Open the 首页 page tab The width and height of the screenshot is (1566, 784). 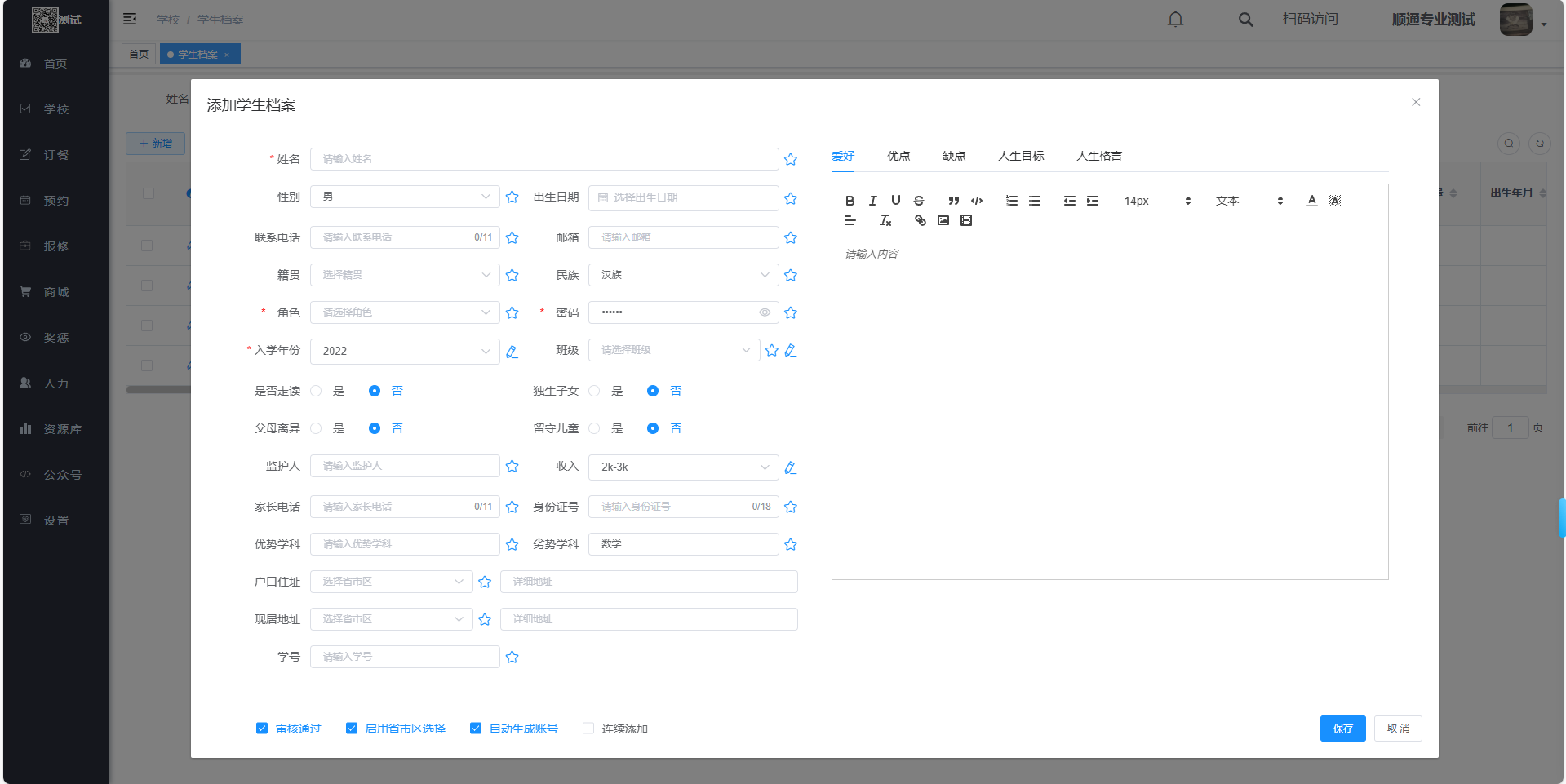coord(139,54)
